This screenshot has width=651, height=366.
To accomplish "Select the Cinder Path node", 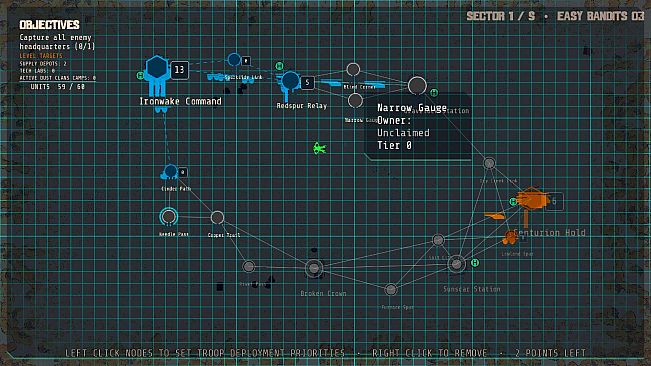I will 171,171.
